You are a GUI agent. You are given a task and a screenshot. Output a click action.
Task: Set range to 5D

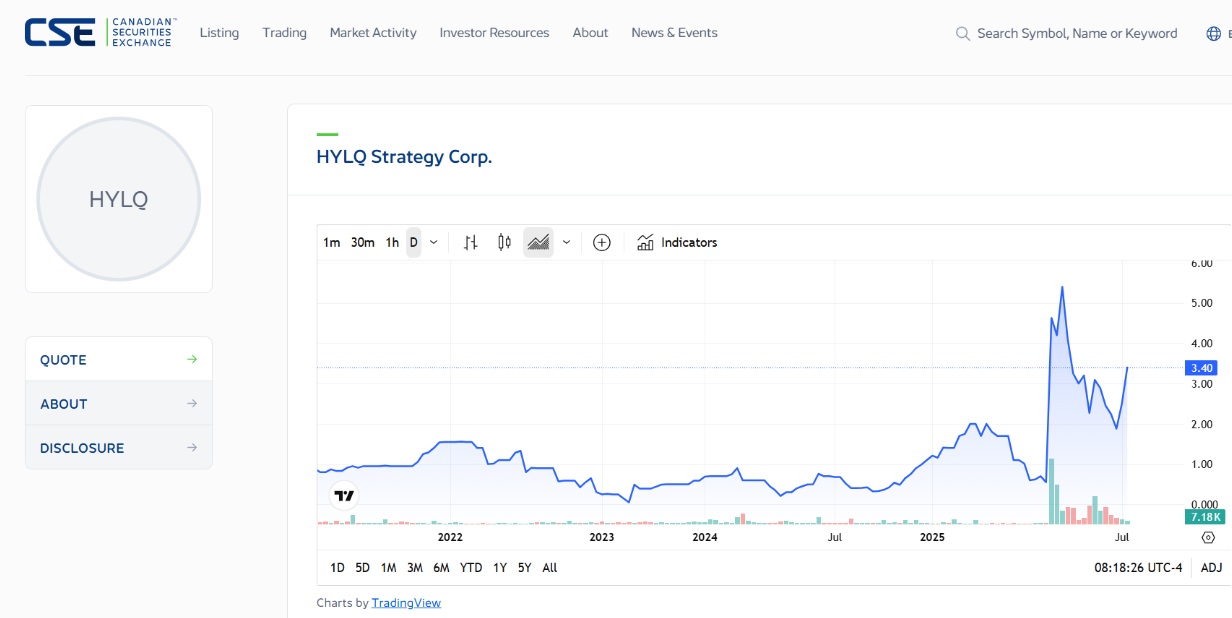[x=362, y=567]
